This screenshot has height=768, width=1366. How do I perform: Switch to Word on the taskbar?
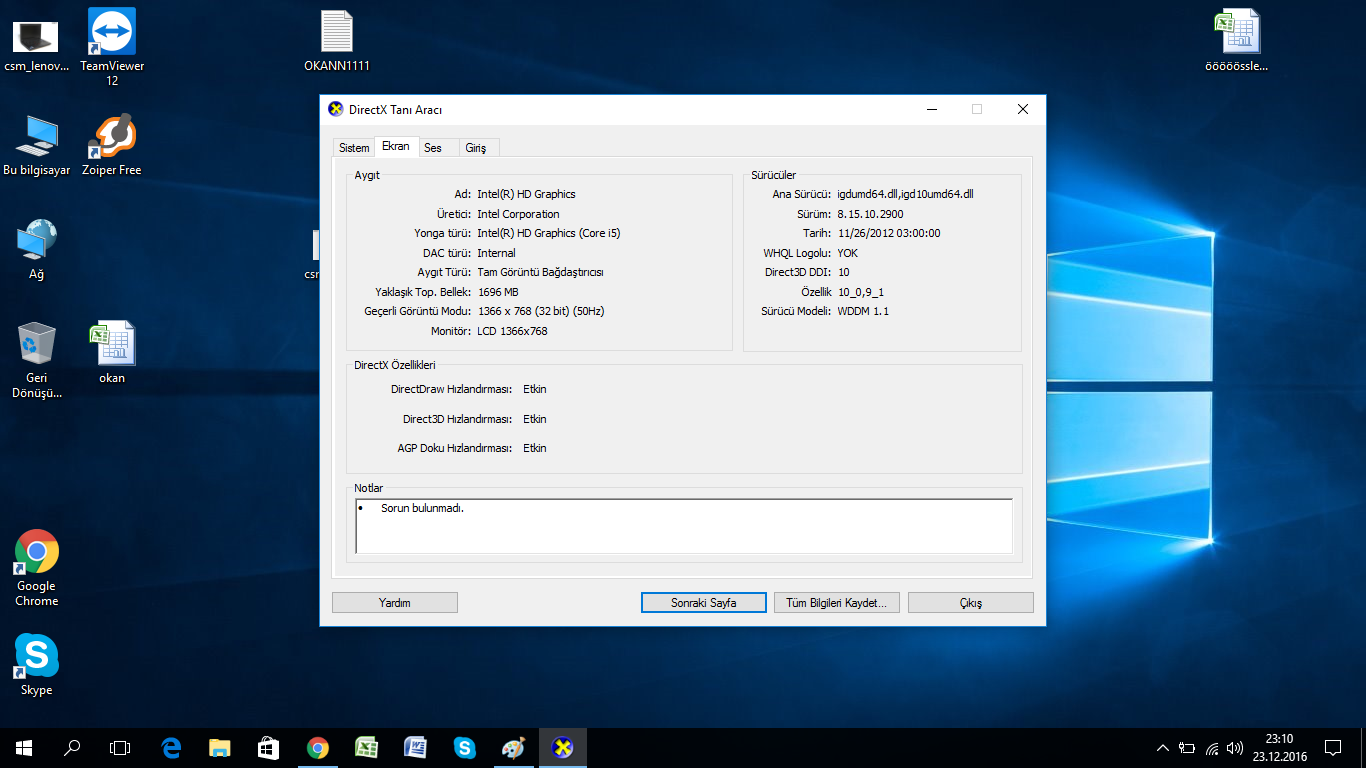[415, 747]
